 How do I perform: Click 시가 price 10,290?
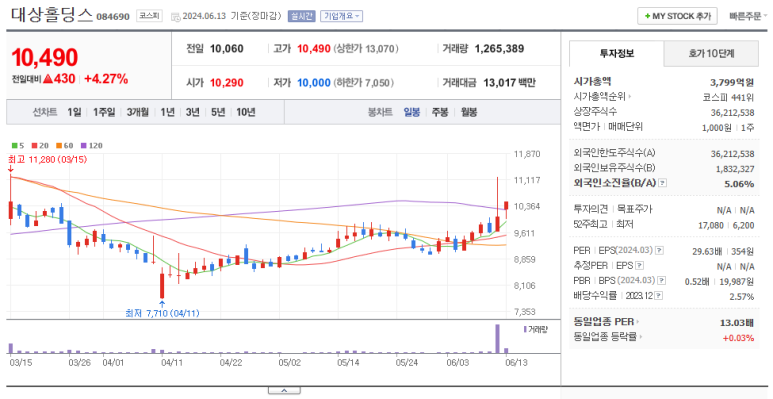pyautogui.click(x=227, y=83)
